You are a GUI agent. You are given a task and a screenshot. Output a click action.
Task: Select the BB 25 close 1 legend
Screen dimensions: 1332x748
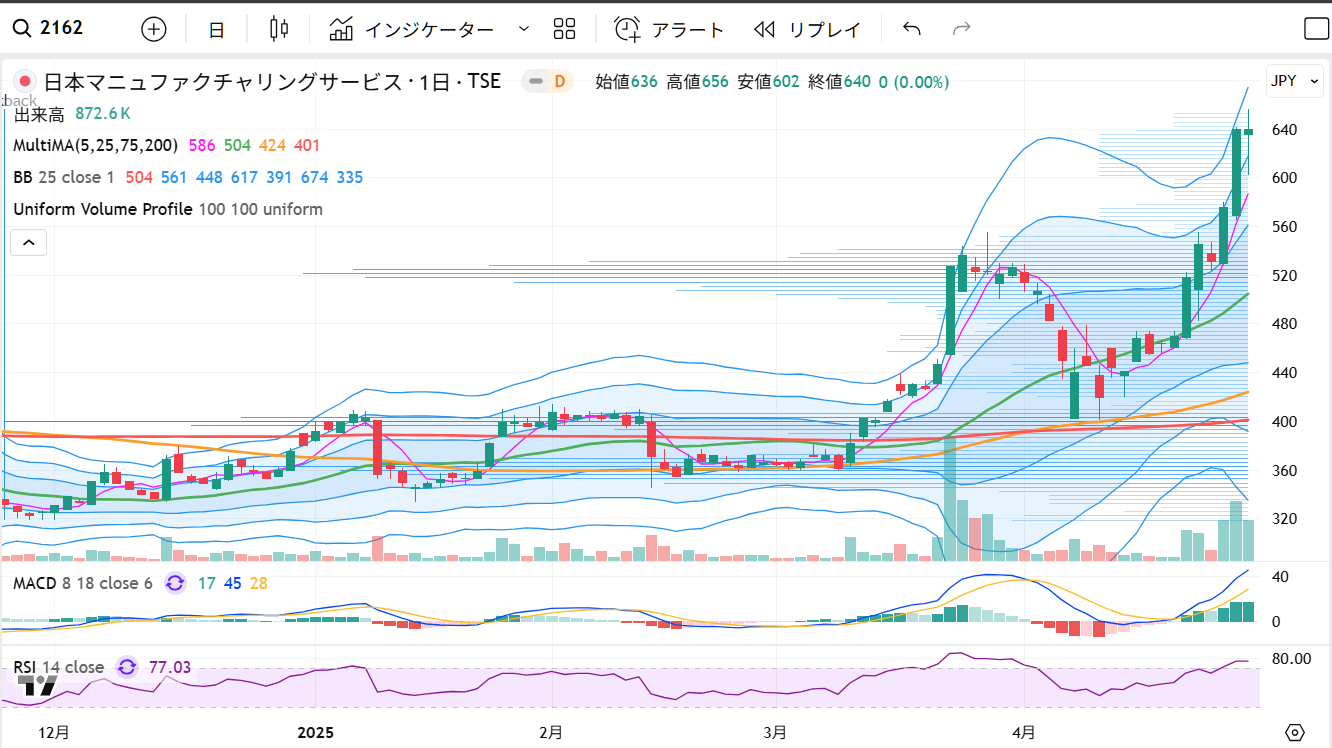point(64,178)
